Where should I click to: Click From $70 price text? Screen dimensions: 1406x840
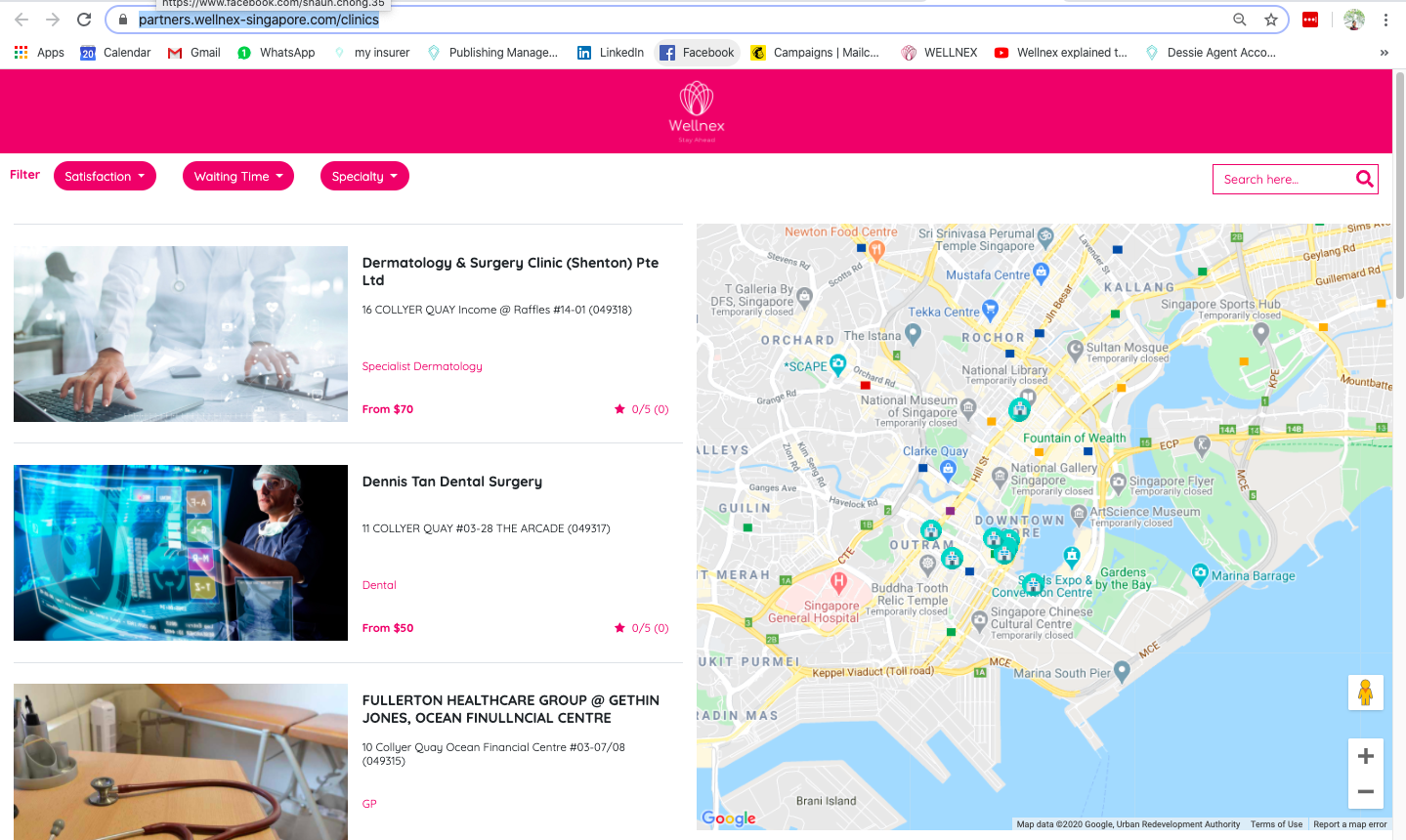coord(388,409)
